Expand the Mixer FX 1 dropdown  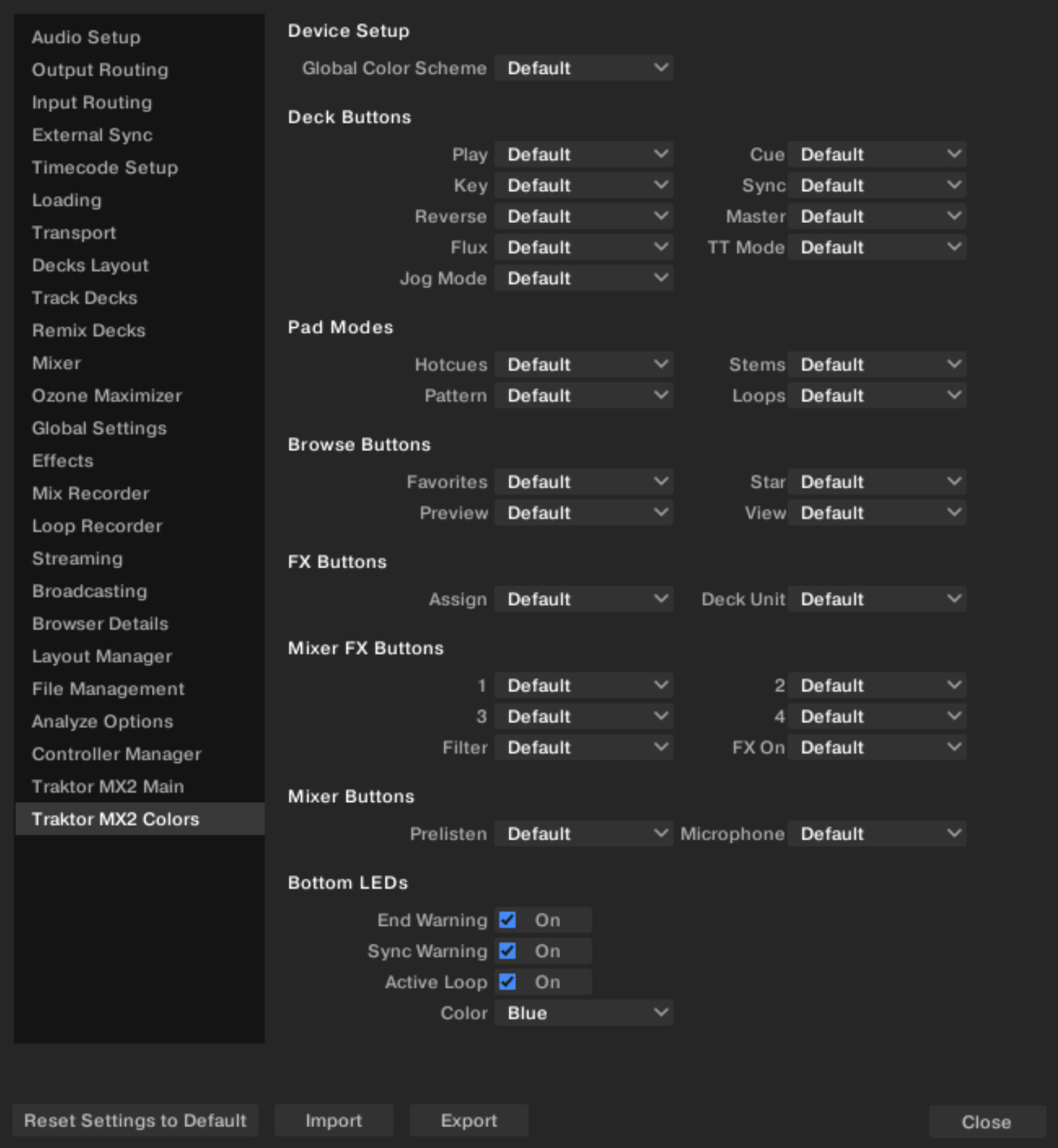coord(584,685)
